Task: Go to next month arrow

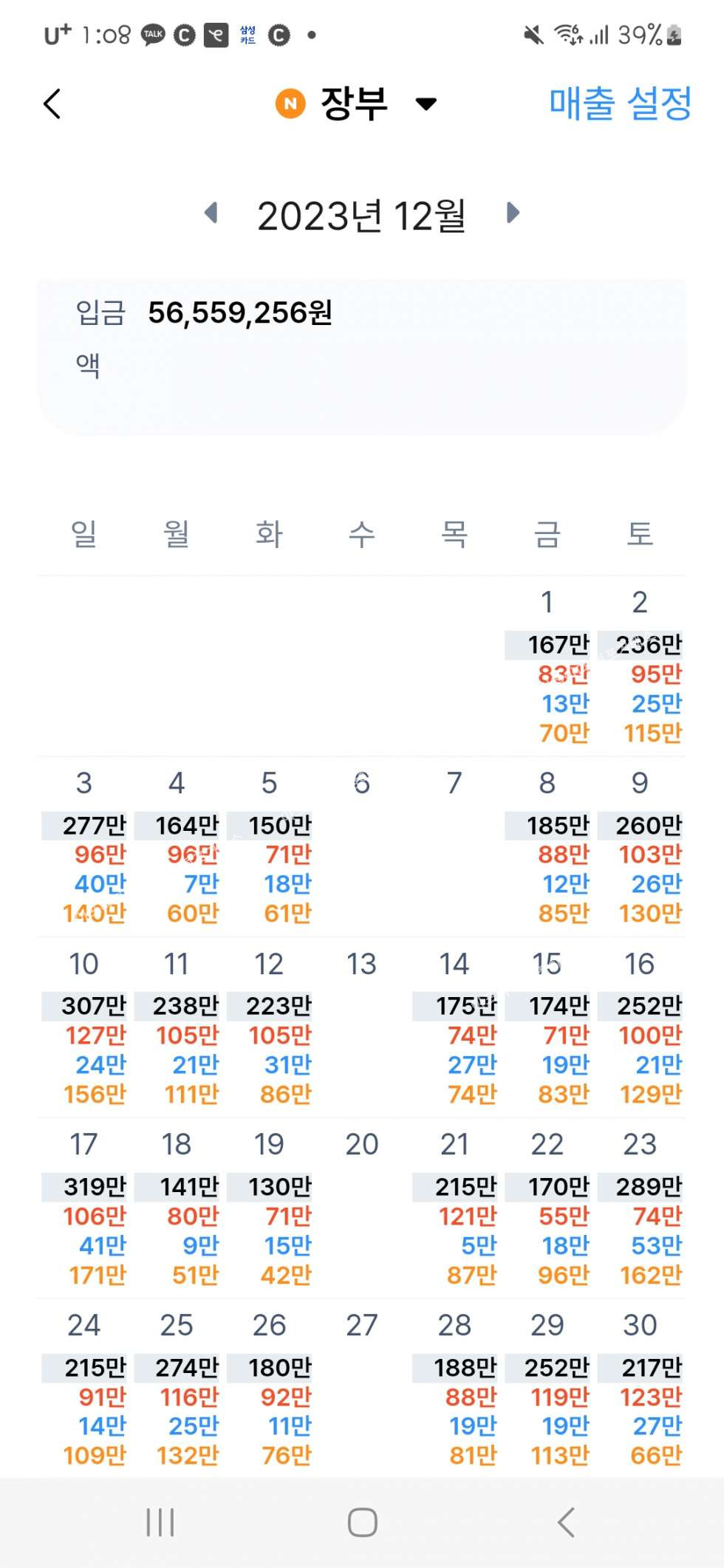Action: click(x=513, y=213)
